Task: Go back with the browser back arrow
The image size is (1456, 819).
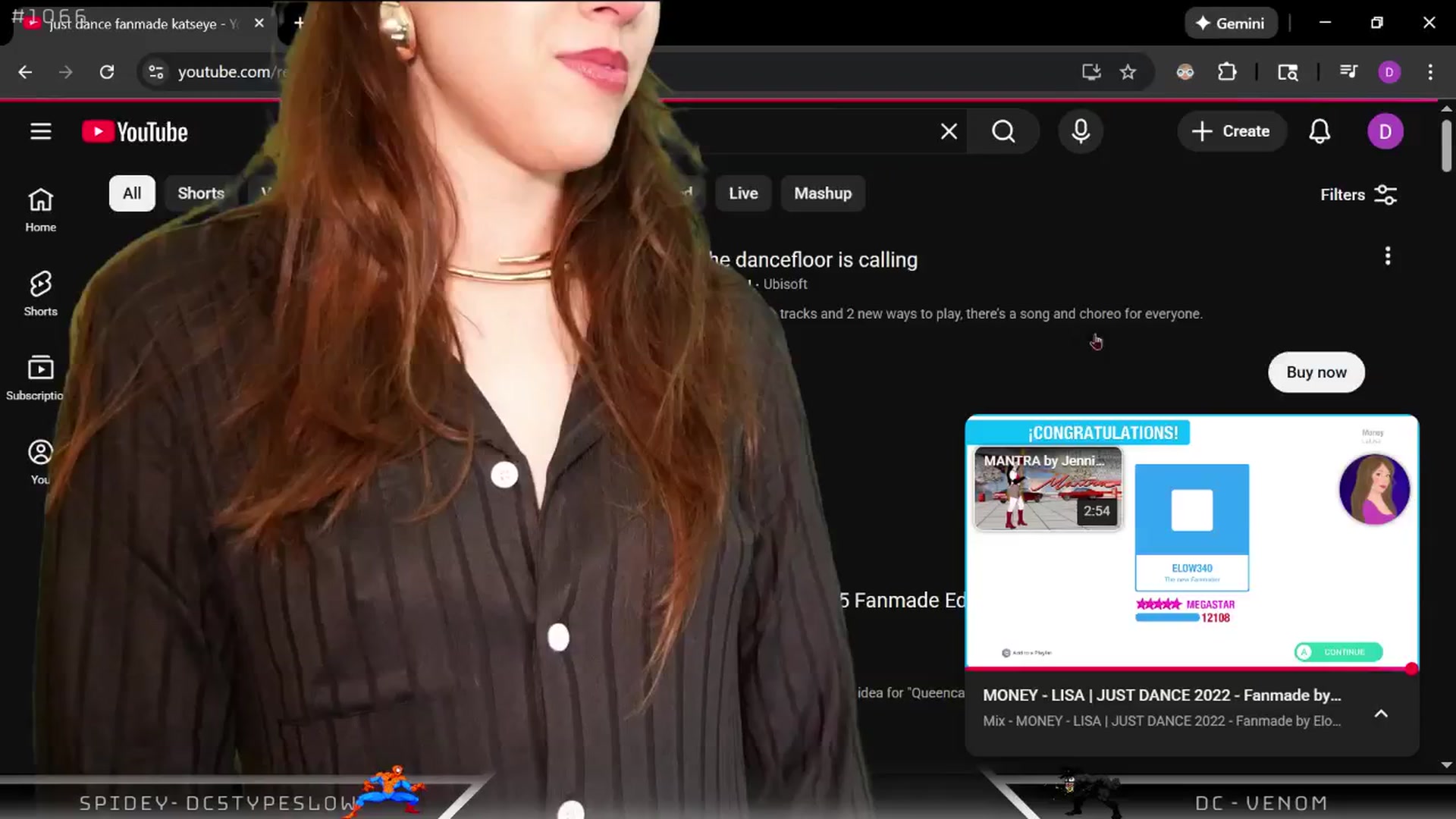Action: click(x=25, y=72)
